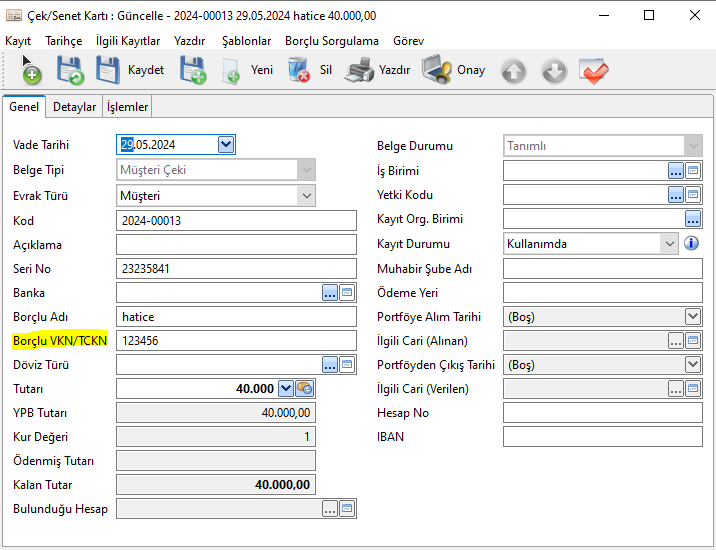This screenshot has height=550, width=716.
Task: Click the Banka lookup ellipsis button
Action: 330,292
